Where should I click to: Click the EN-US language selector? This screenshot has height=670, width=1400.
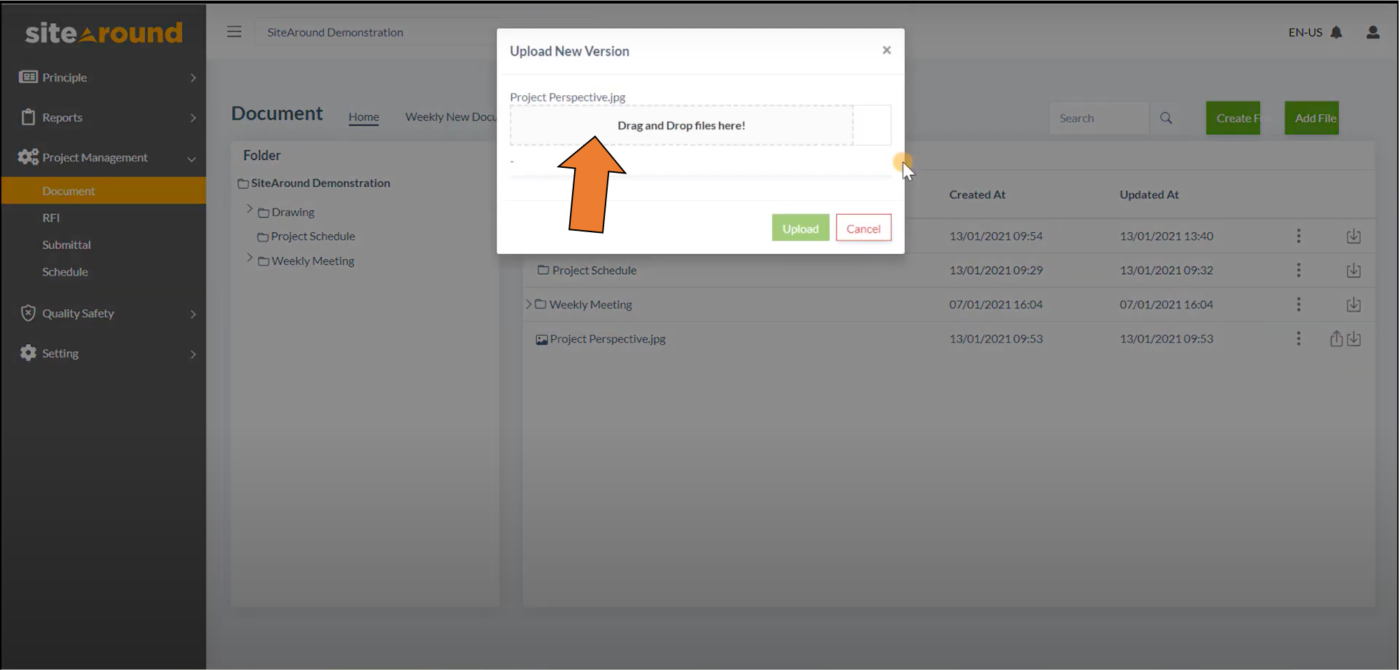(1306, 31)
